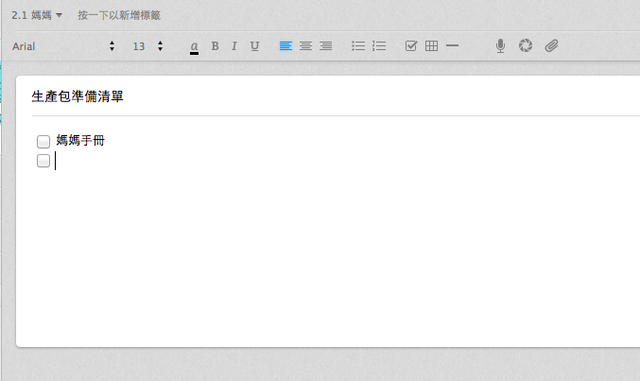Open the font size 13 selector
The width and height of the screenshot is (640, 381).
coord(148,46)
